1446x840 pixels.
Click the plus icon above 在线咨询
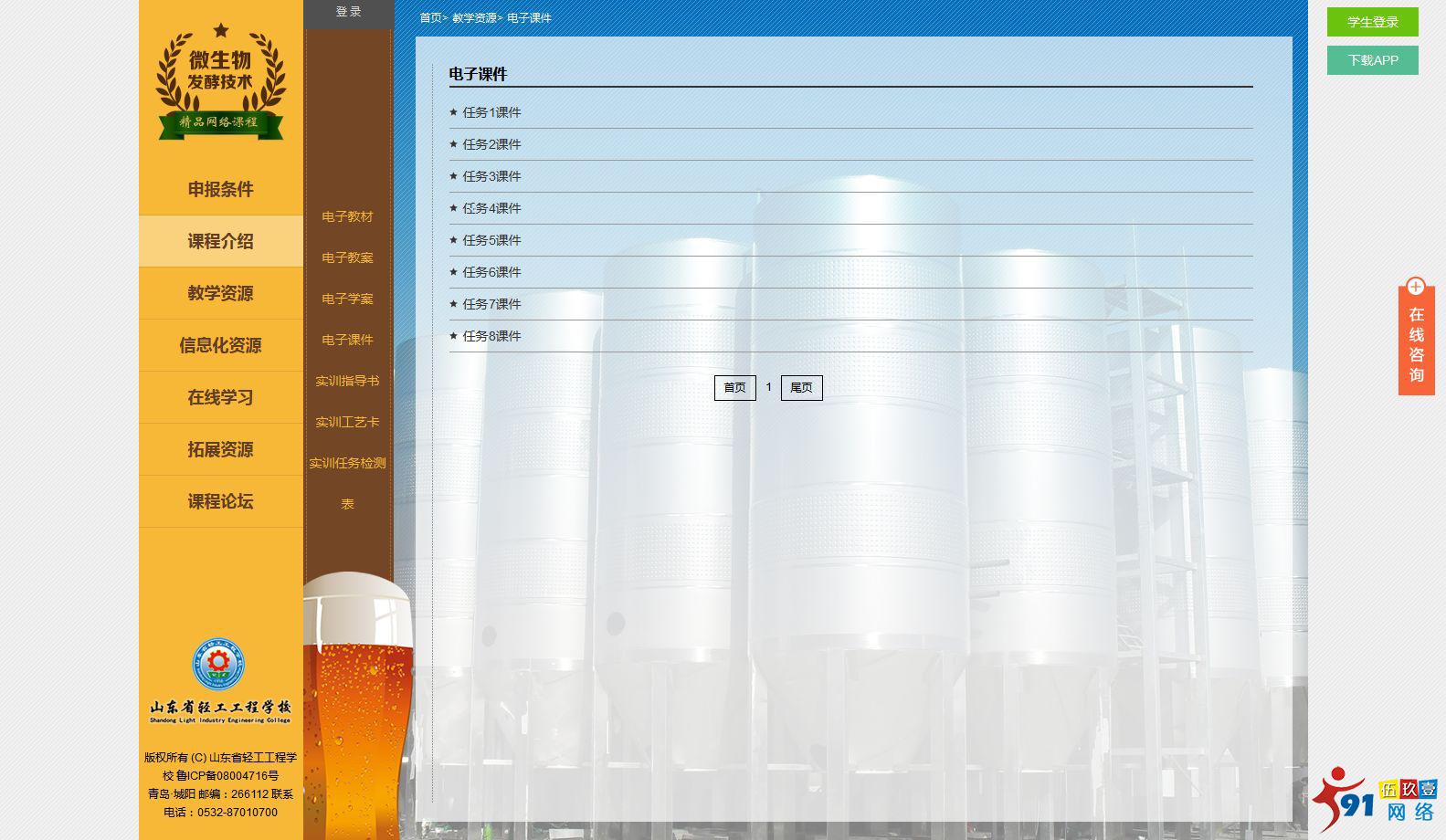1416,287
